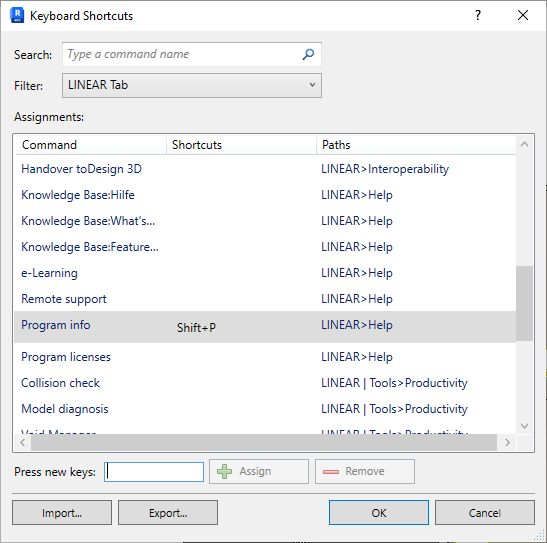Click the search magnifier icon
Image resolution: width=547 pixels, height=543 pixels.
click(308, 54)
